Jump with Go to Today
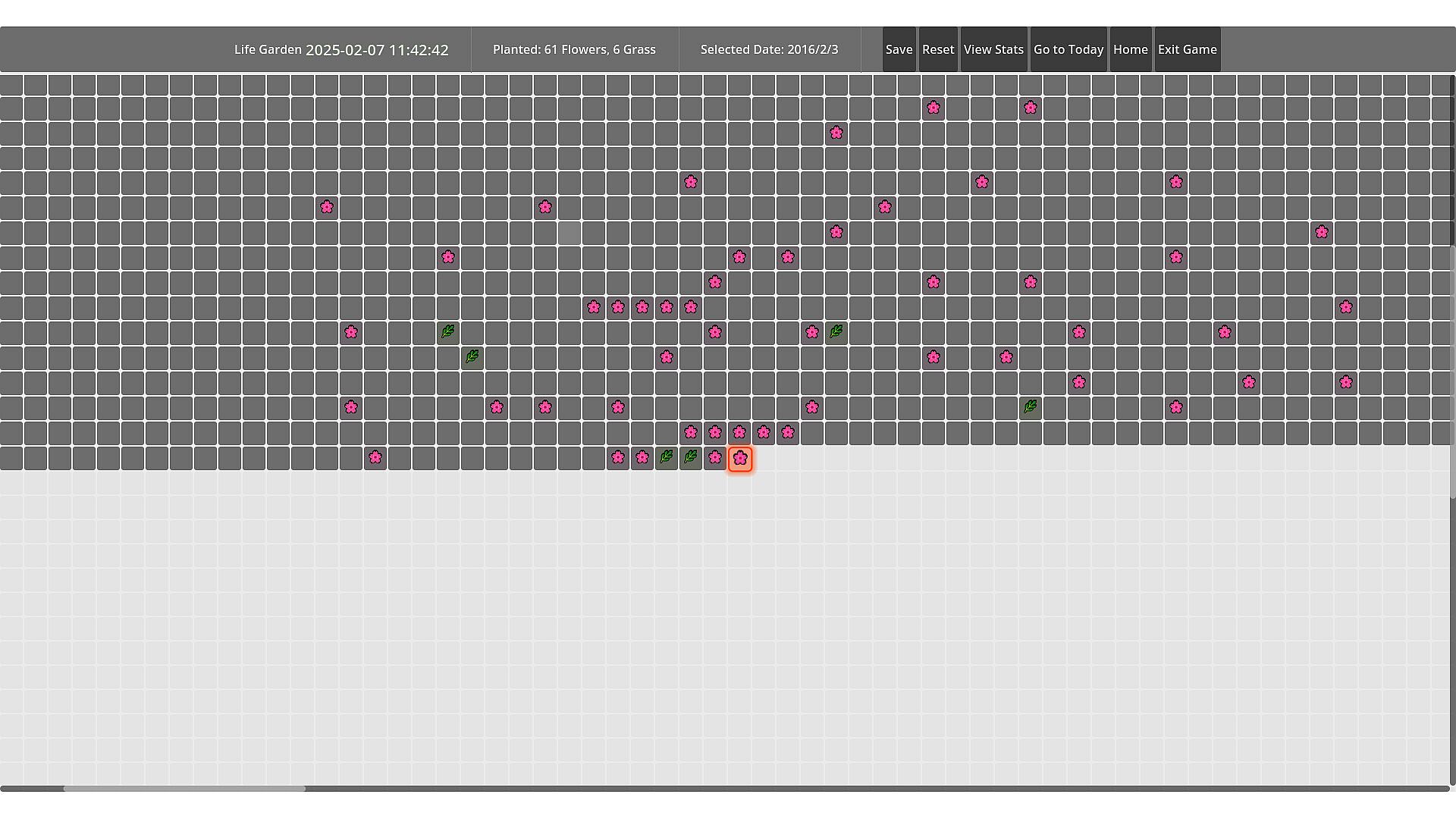This screenshot has height=819, width=1456. [1068, 50]
